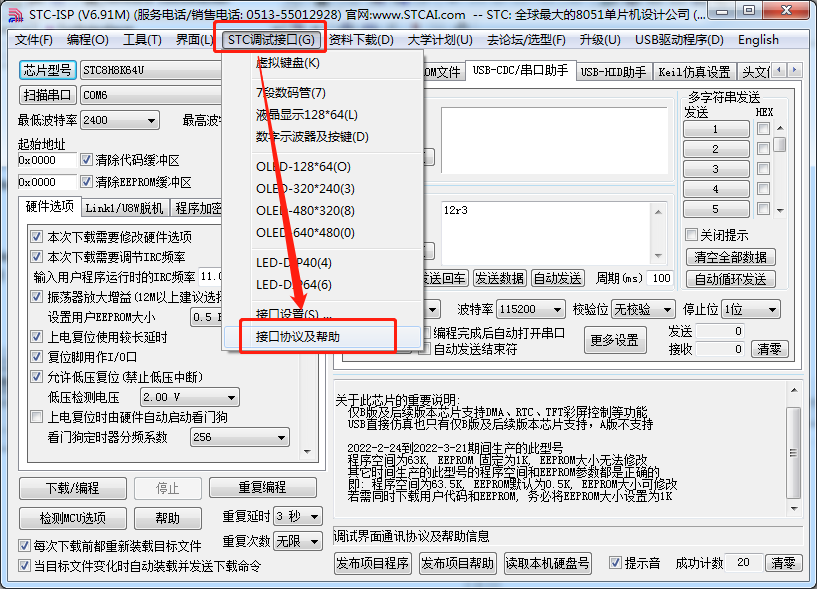Select OLED-128*64(O) menu entry
The image size is (817, 589).
tap(322, 167)
